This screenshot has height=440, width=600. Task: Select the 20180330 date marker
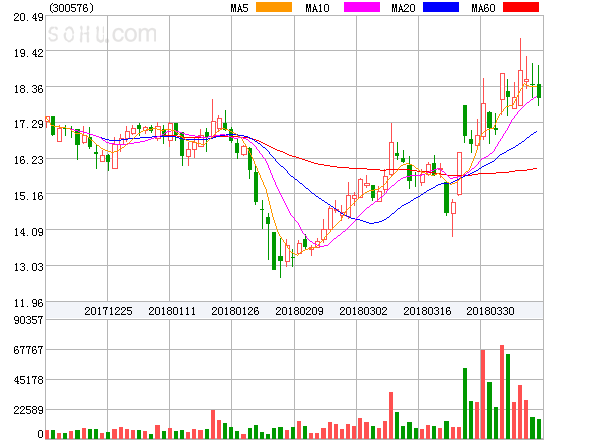tap(490, 311)
